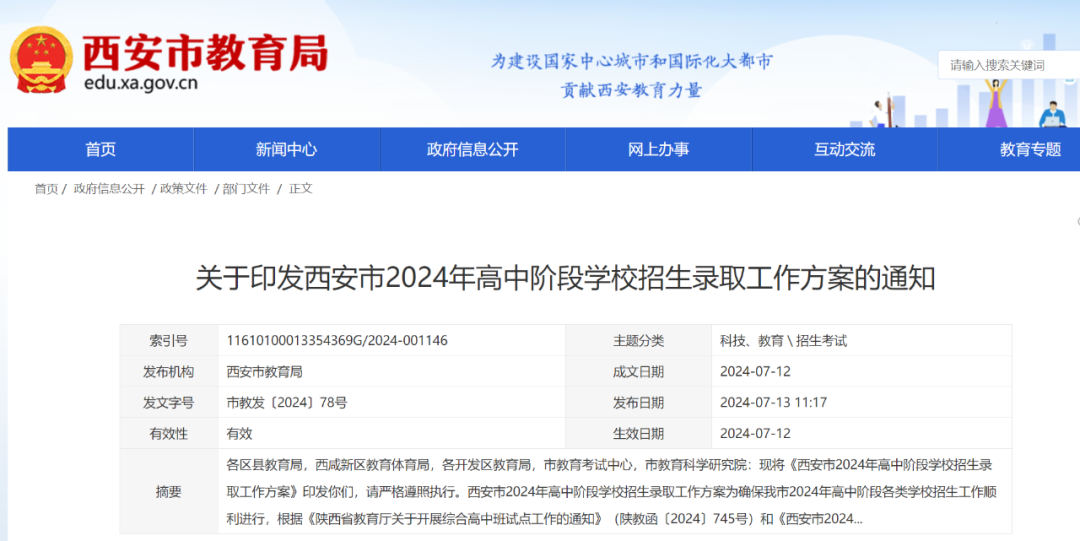The height and width of the screenshot is (541, 1080).
Task: Open the 教育专题 navigation tab
Action: pyautogui.click(x=1009, y=150)
